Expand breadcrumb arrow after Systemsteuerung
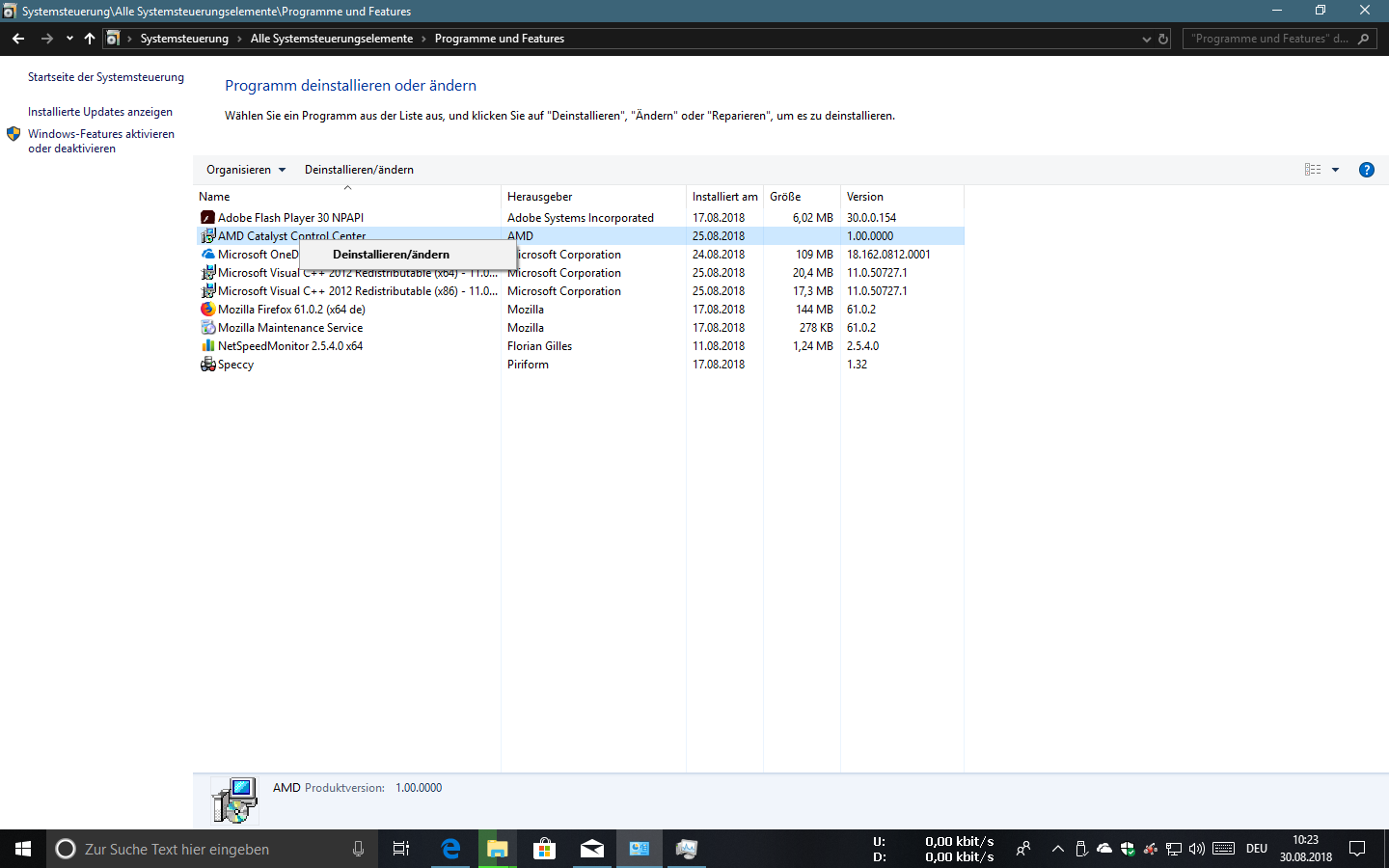 tap(239, 39)
